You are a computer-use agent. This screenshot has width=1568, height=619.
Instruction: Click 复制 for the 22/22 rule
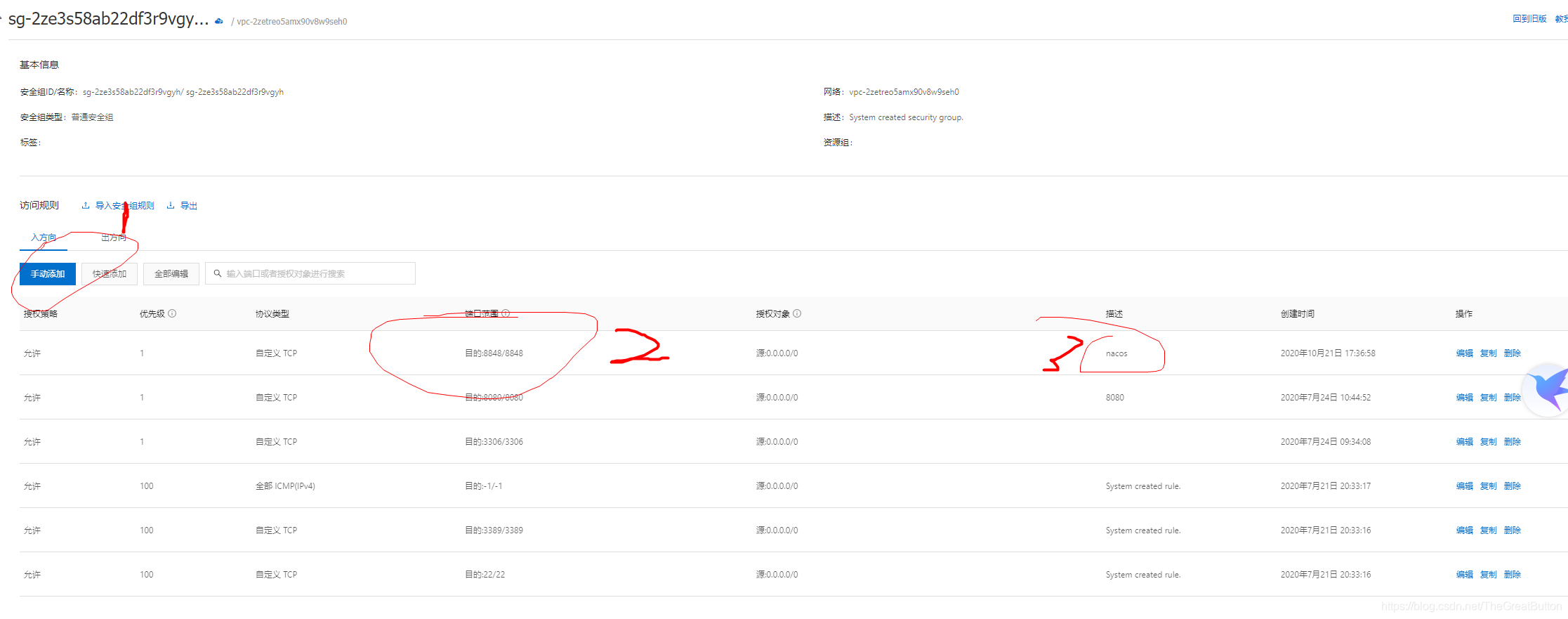tap(1489, 575)
